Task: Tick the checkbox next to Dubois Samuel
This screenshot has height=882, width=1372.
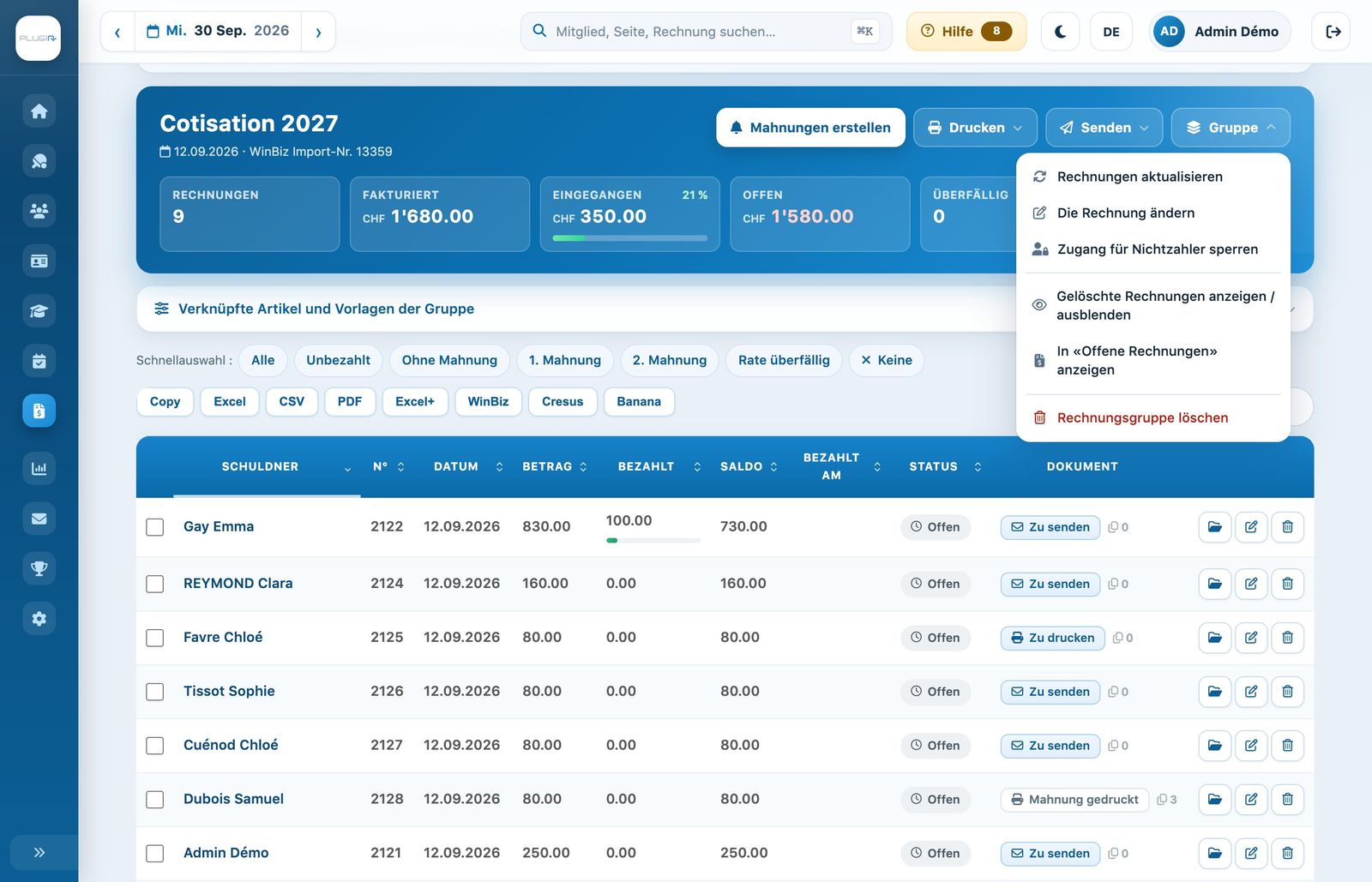Action: pos(155,800)
